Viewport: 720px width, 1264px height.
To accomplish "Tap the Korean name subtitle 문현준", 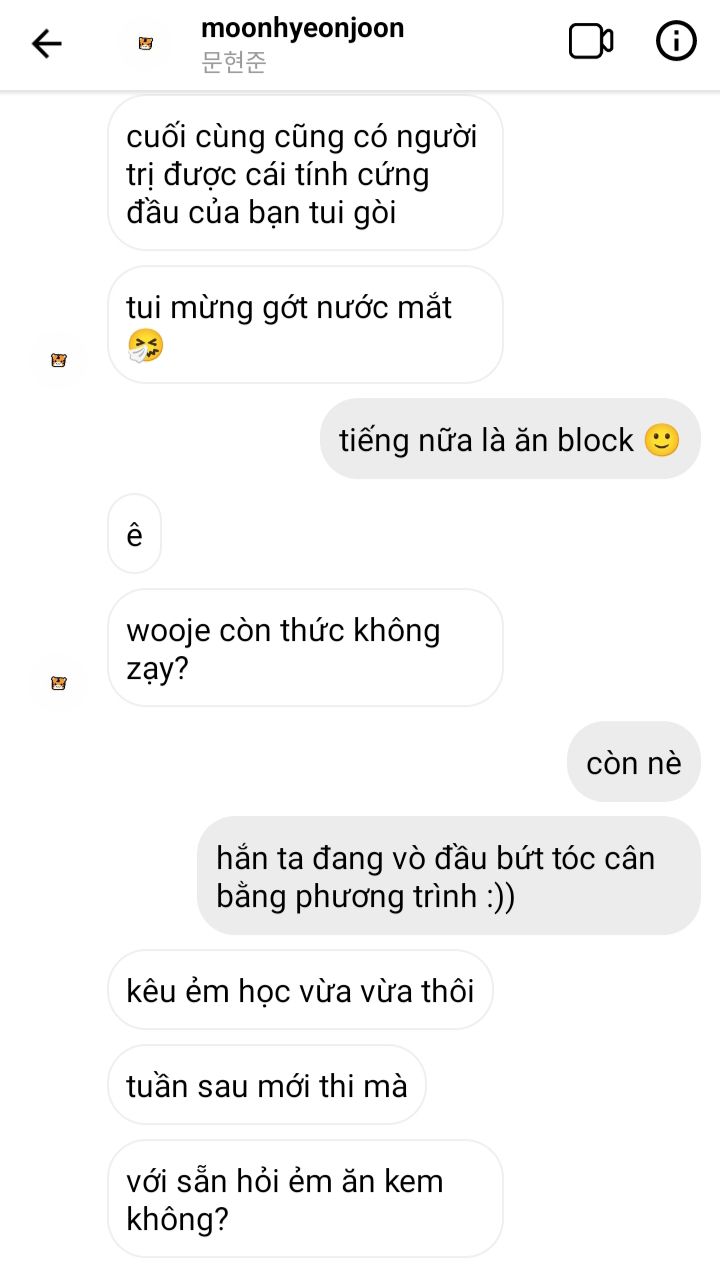I will pos(234,63).
